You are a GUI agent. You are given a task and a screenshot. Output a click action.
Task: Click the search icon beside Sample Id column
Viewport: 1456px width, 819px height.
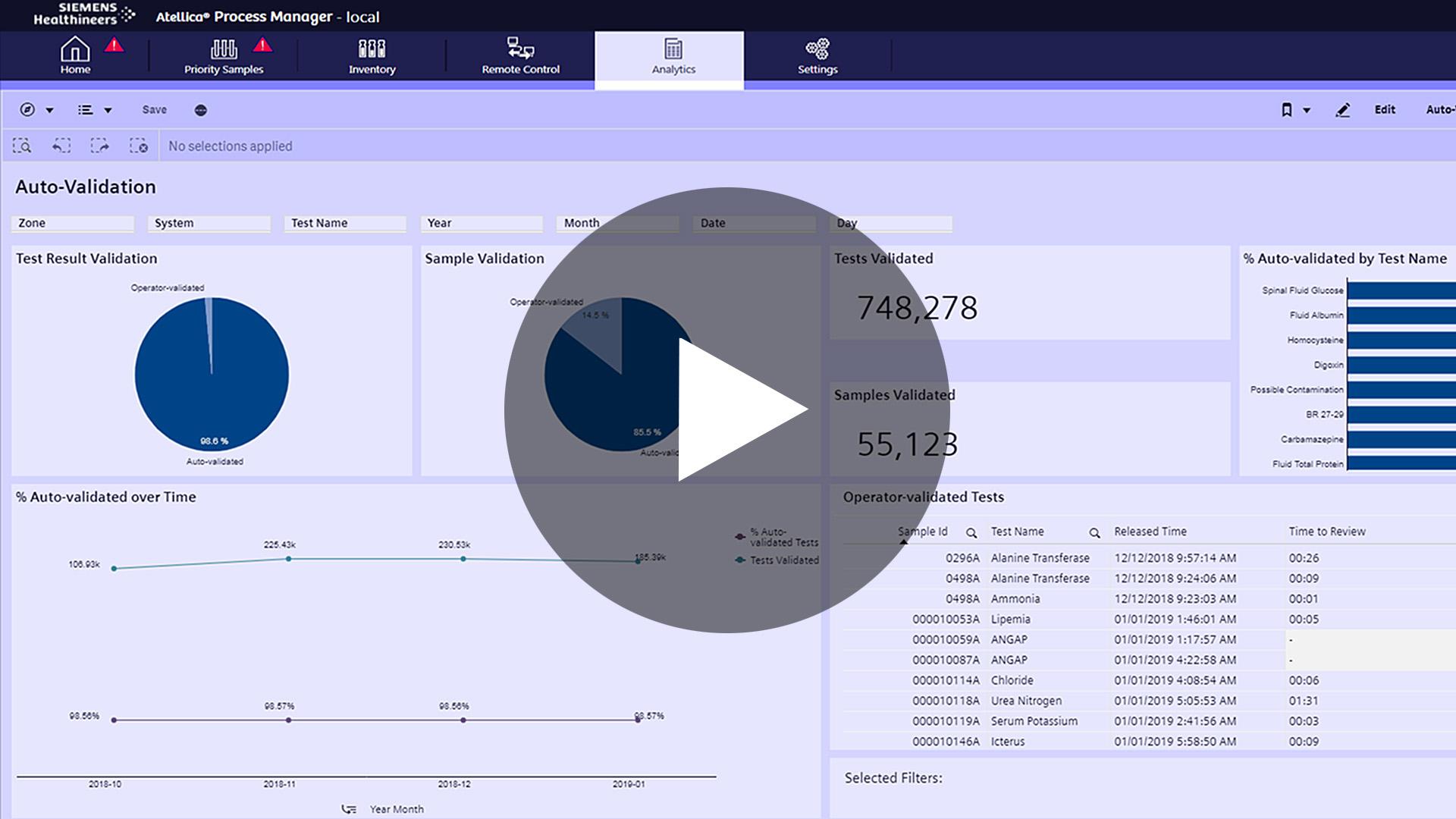tap(971, 532)
